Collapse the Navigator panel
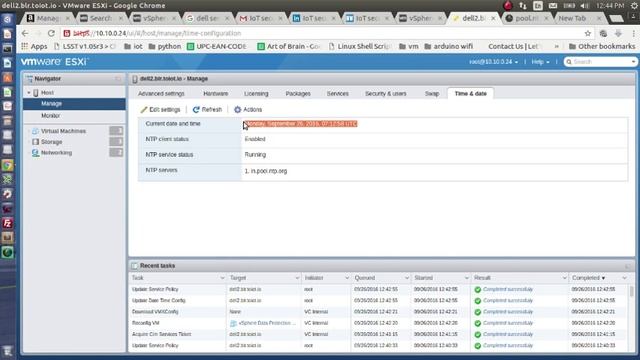Viewport: 640px width, 360px height. pos(118,78)
